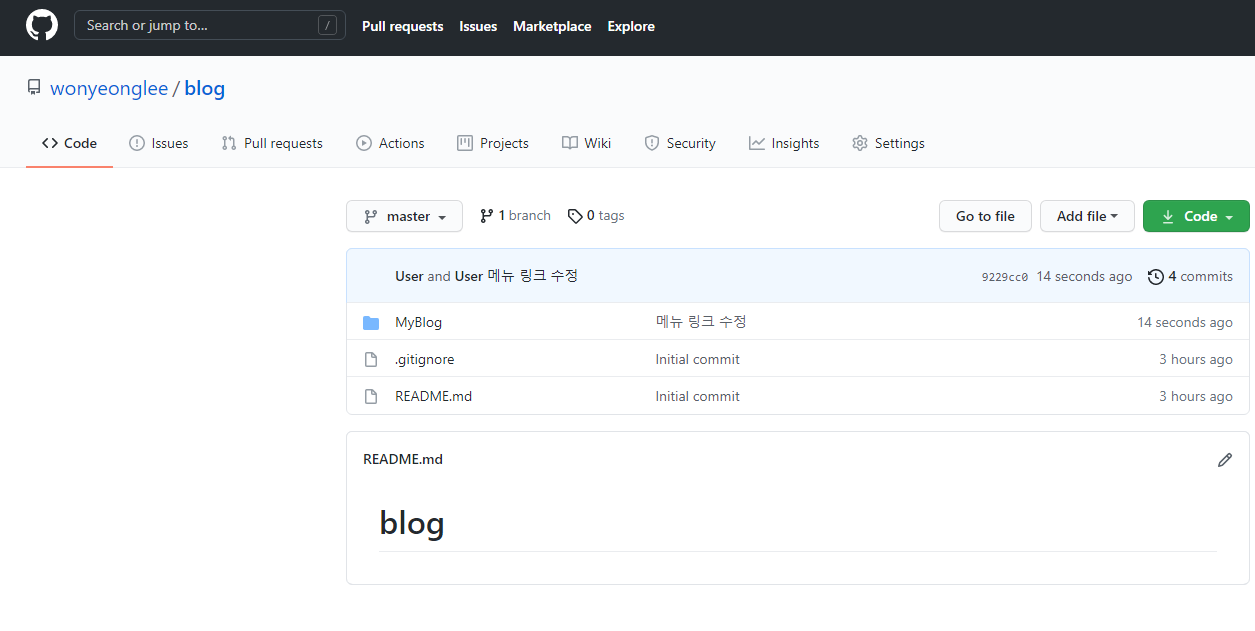The height and width of the screenshot is (631, 1255).
Task: Click the tag icon next to 0 tags
Action: [x=575, y=216]
